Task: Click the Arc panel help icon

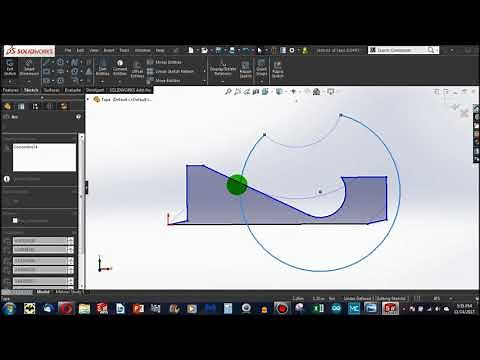Action: (78, 117)
